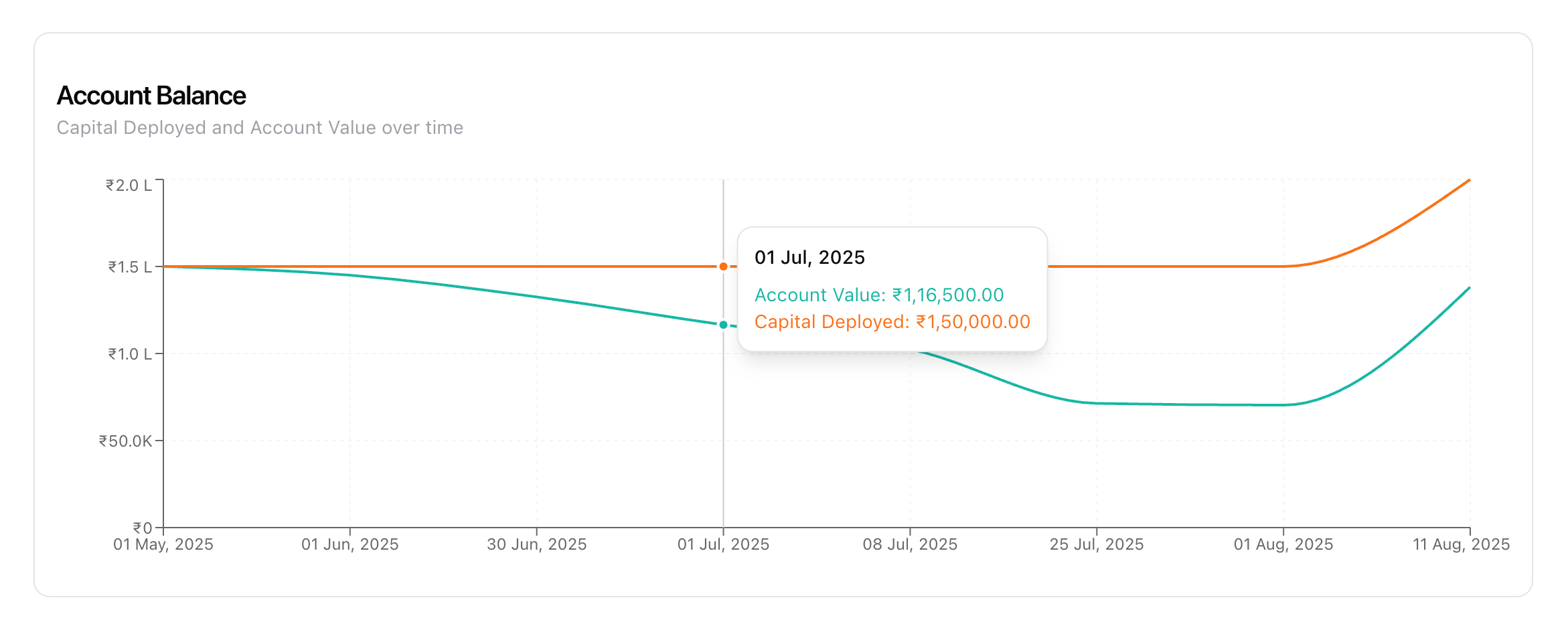Screen dimensions: 1568x620
Task: Click the Capital Deployed ₹1,50,000.00 tooltip text
Action: point(892,322)
